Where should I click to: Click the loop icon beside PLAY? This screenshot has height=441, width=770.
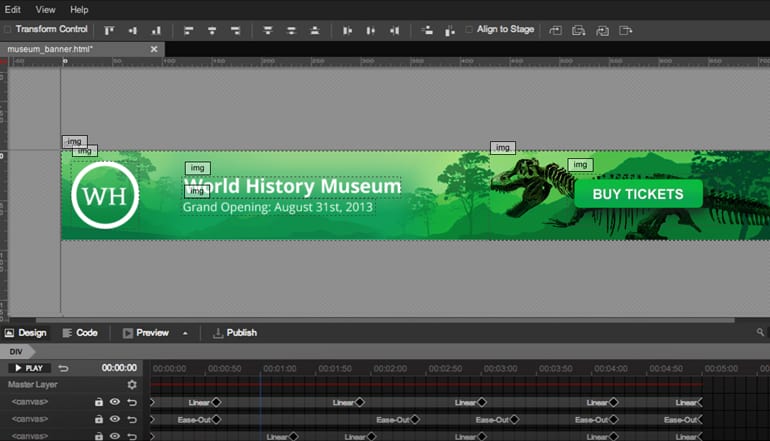coord(64,368)
